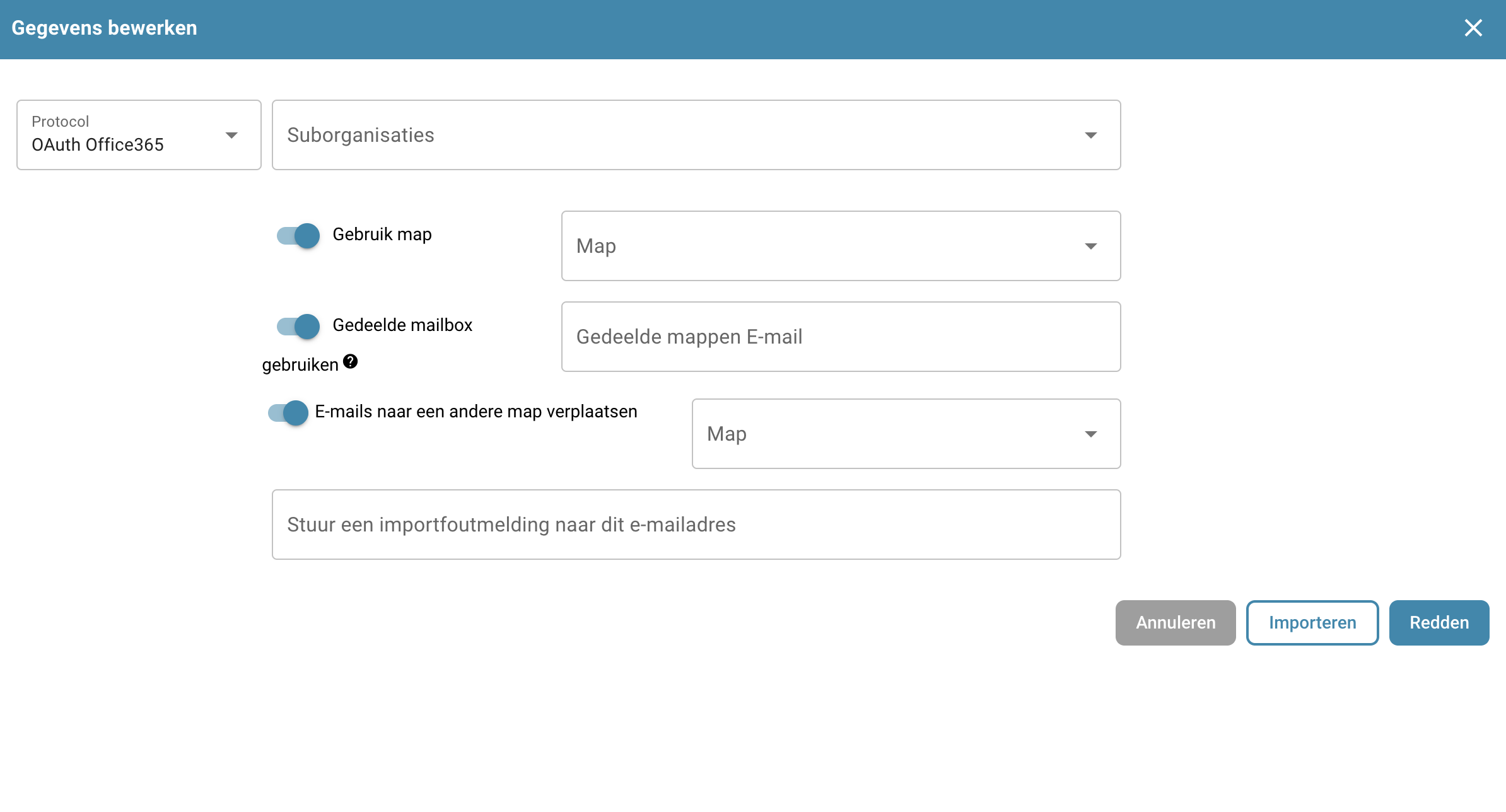Click the Gedeelde mappen E-mail field

pyautogui.click(x=840, y=337)
